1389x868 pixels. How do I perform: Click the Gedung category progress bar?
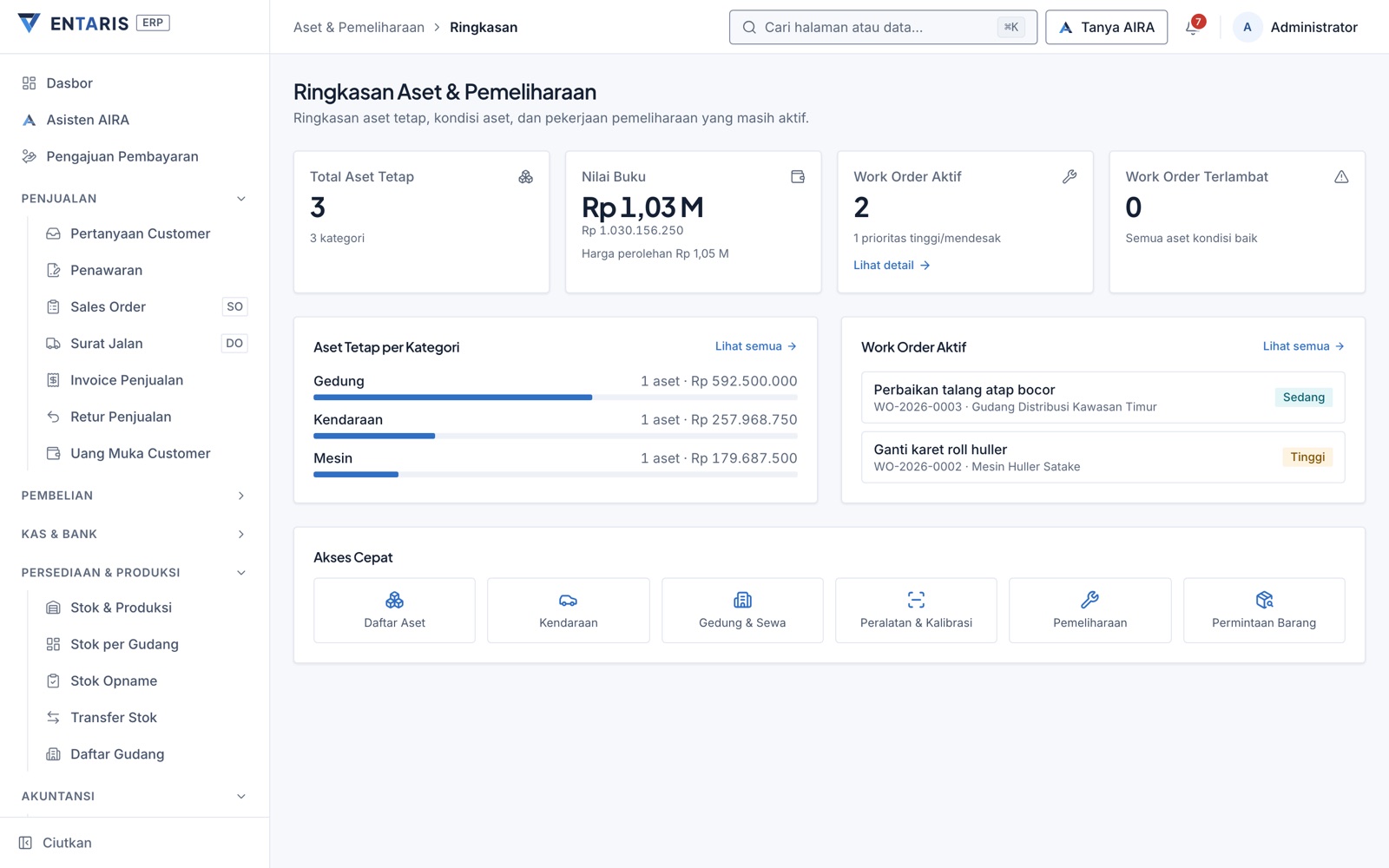click(x=556, y=398)
